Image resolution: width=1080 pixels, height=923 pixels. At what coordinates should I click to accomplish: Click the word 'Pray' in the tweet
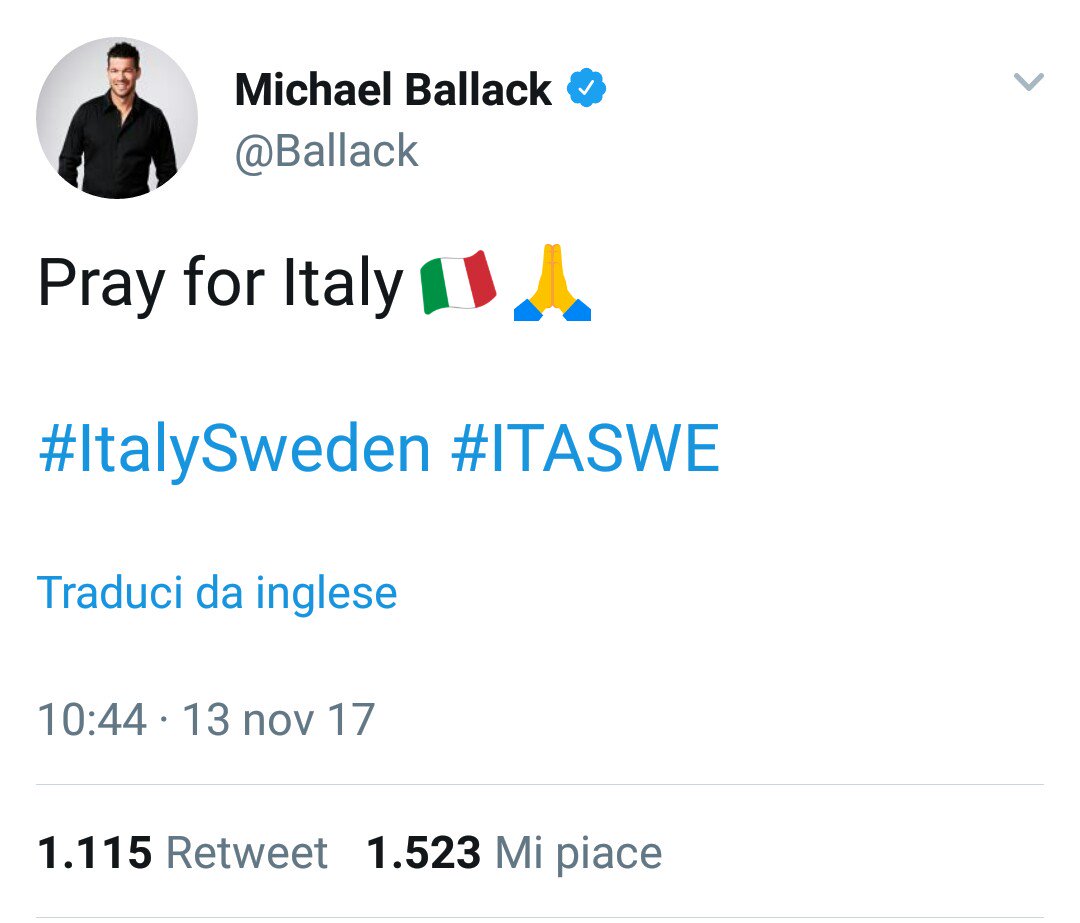pos(102,286)
